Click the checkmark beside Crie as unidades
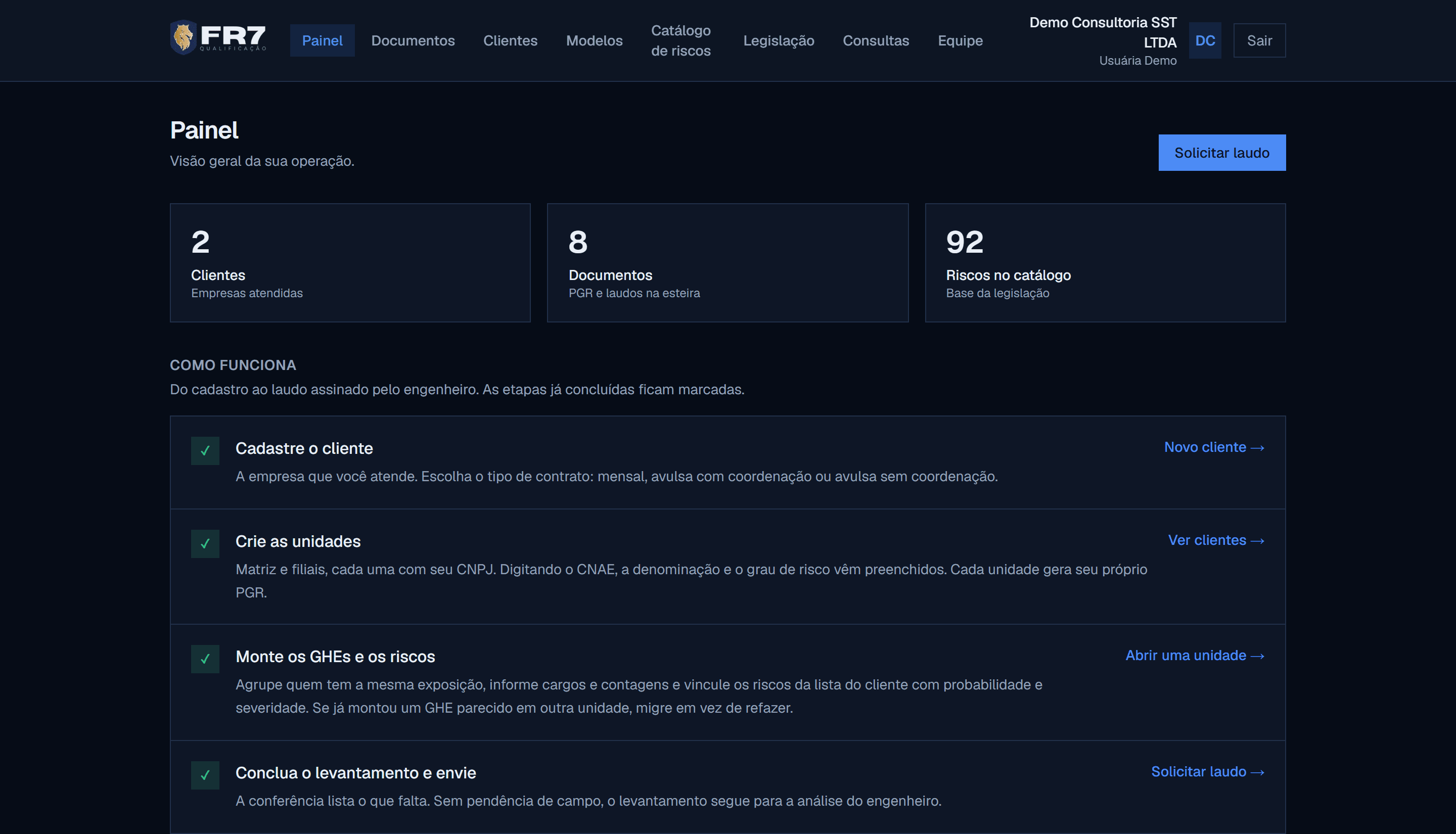Screen dimensions: 1456x834 205,543
